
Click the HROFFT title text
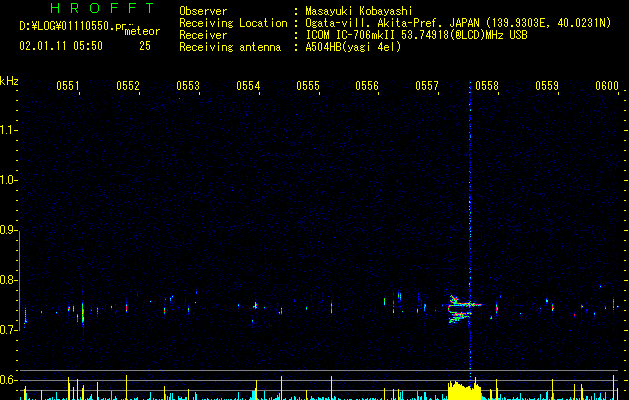tap(103, 8)
